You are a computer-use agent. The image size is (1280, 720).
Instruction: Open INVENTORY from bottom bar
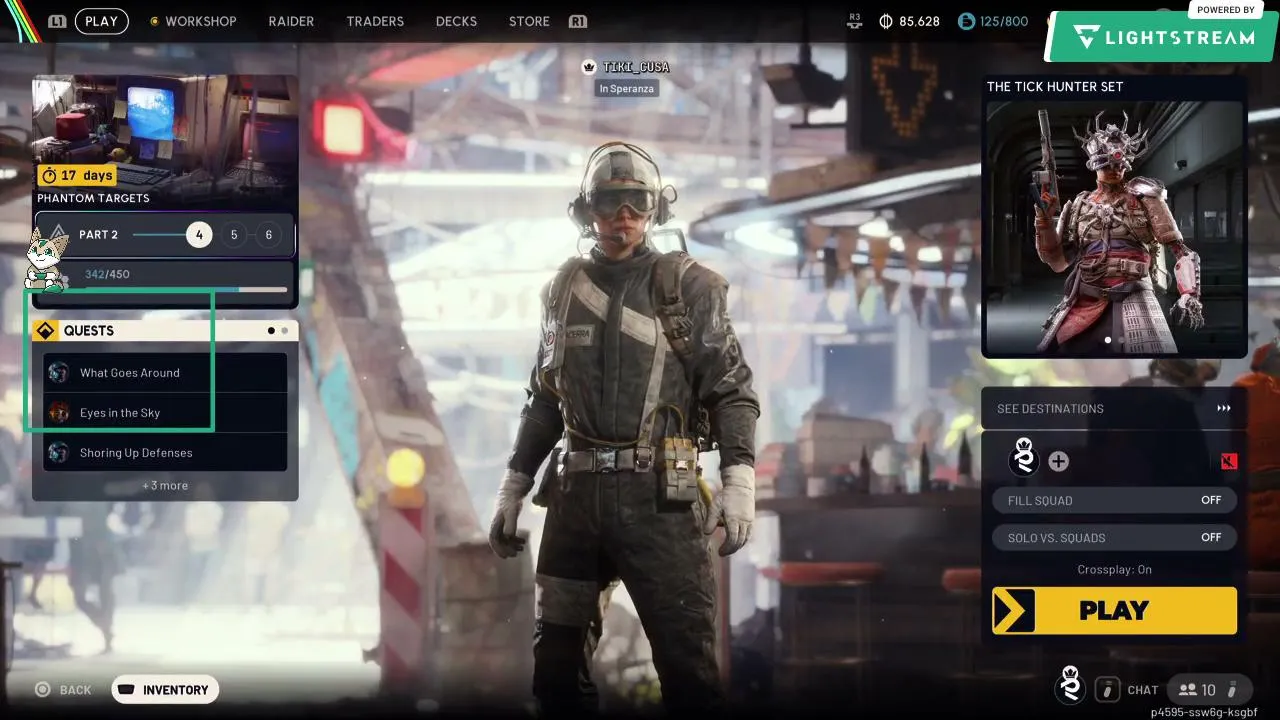click(165, 690)
